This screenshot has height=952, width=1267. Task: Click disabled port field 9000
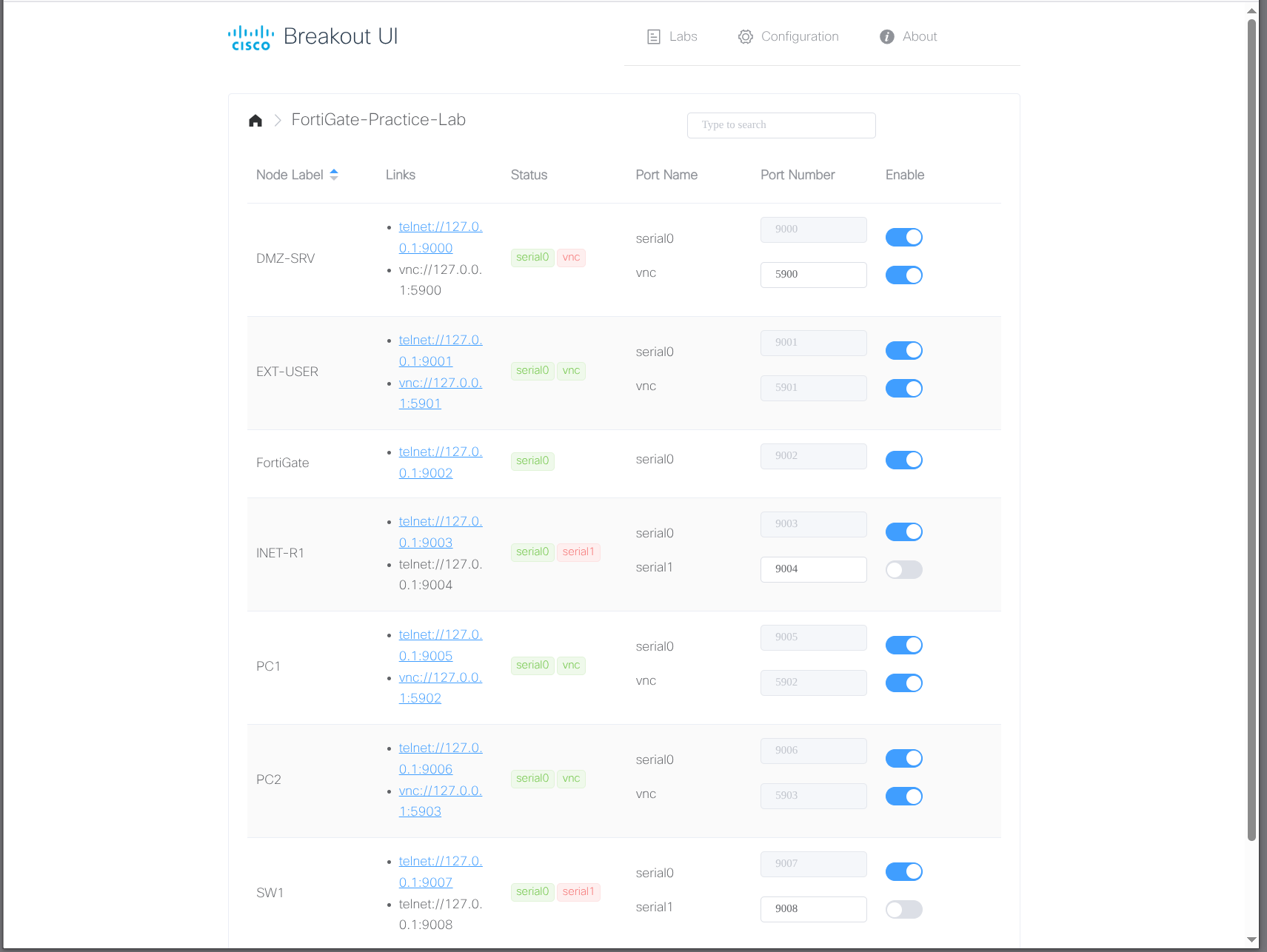click(x=813, y=229)
